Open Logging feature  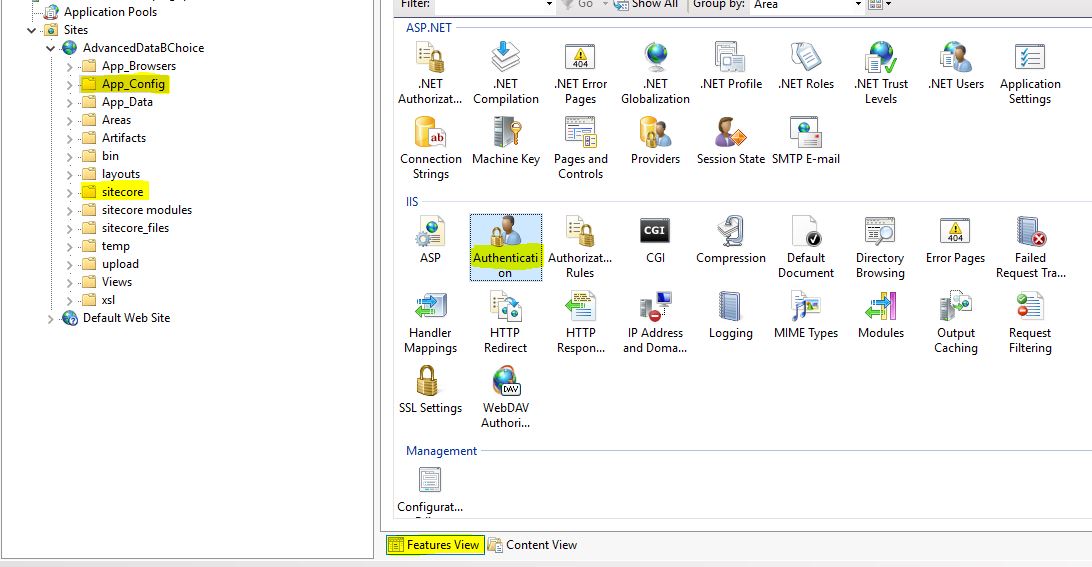(x=731, y=316)
